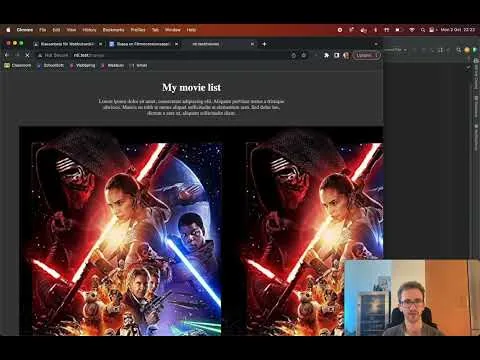Open Chrome tab search chevron
Viewport: 480px width, 360px height.
[x=376, y=44]
